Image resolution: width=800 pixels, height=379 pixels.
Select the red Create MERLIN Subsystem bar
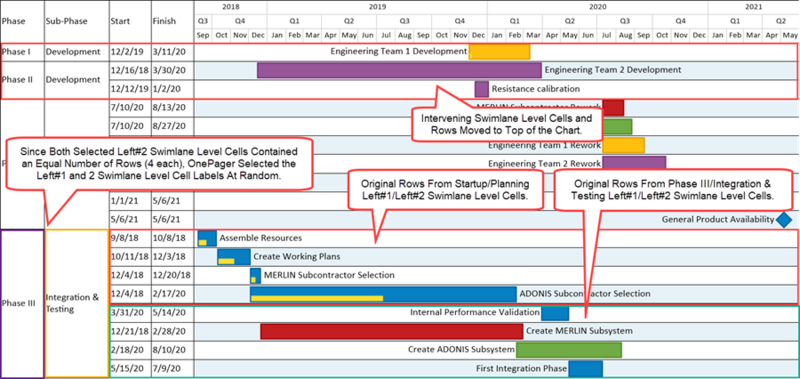pyautogui.click(x=392, y=331)
